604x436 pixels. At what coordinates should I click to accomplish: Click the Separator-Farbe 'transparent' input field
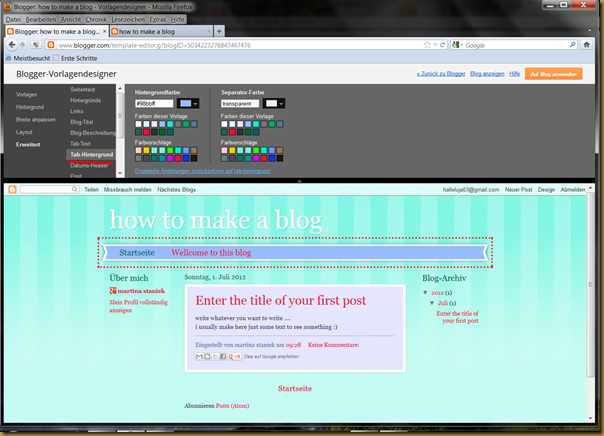[x=240, y=103]
